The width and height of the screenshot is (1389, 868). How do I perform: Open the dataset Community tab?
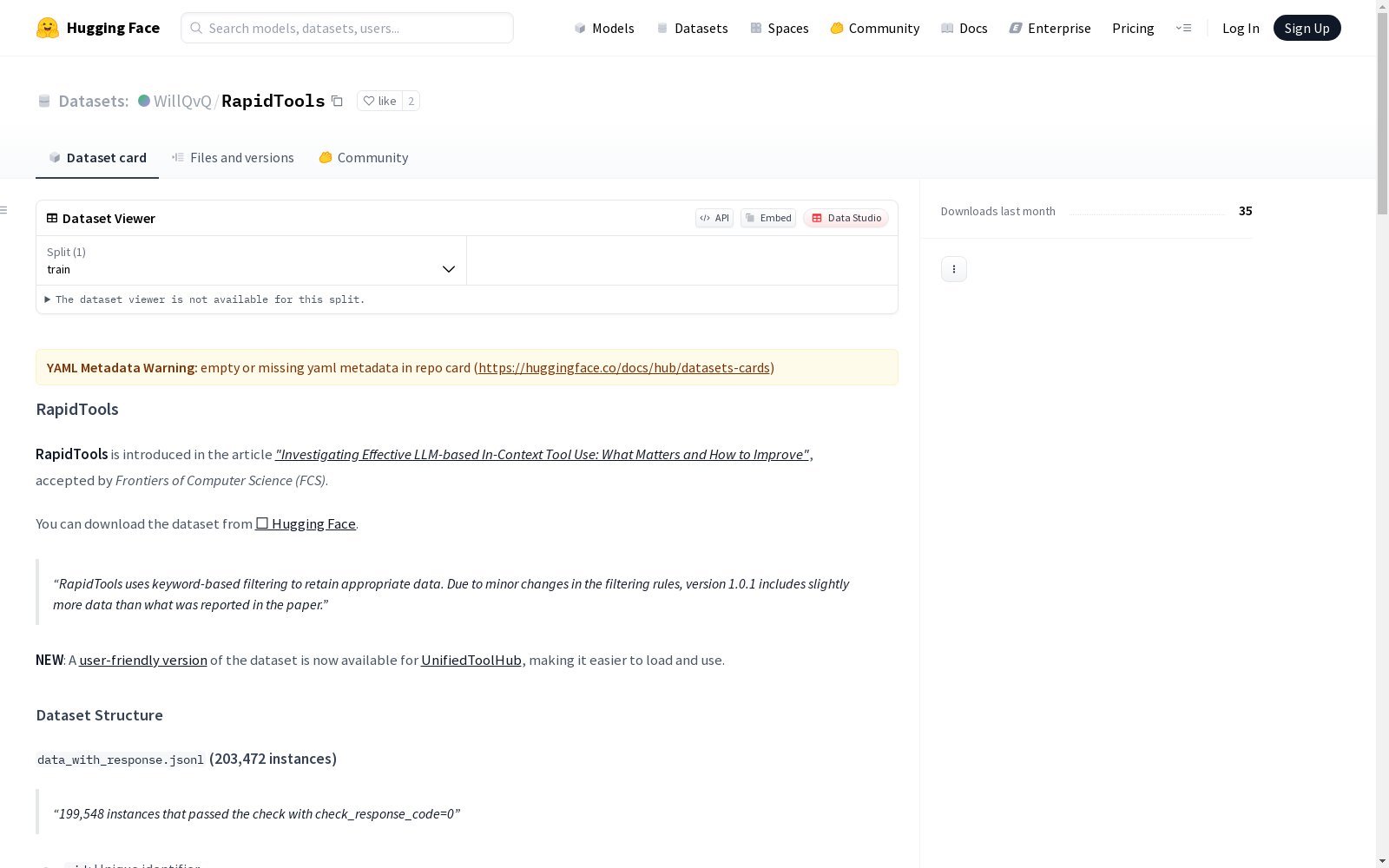[363, 157]
